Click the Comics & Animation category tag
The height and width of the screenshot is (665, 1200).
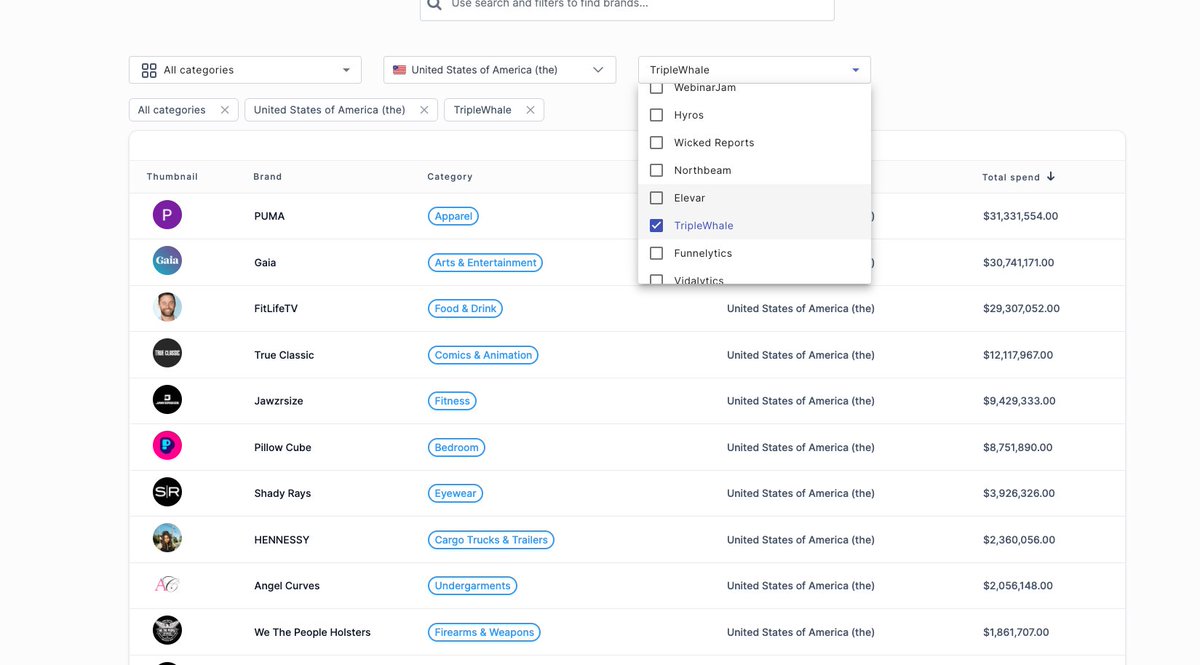[483, 355]
